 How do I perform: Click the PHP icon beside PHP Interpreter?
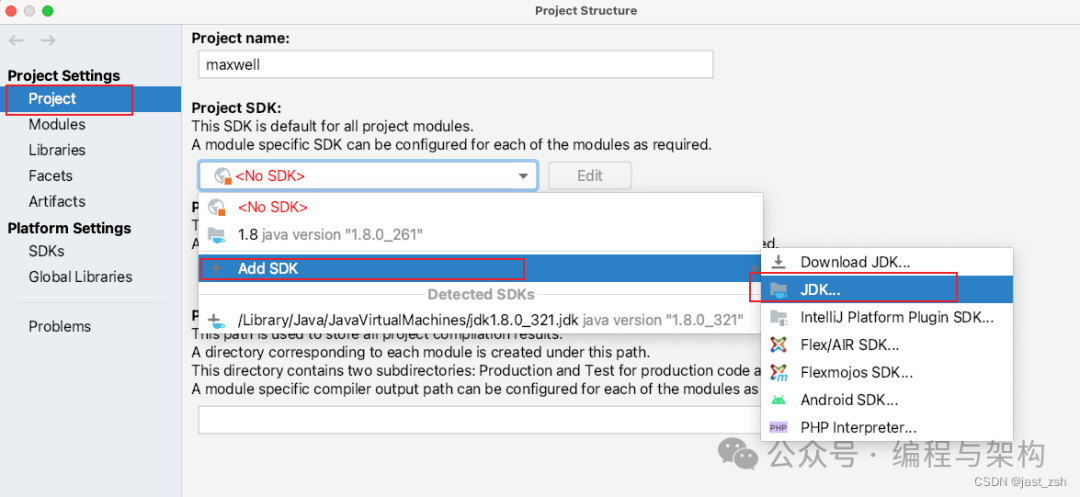[778, 427]
